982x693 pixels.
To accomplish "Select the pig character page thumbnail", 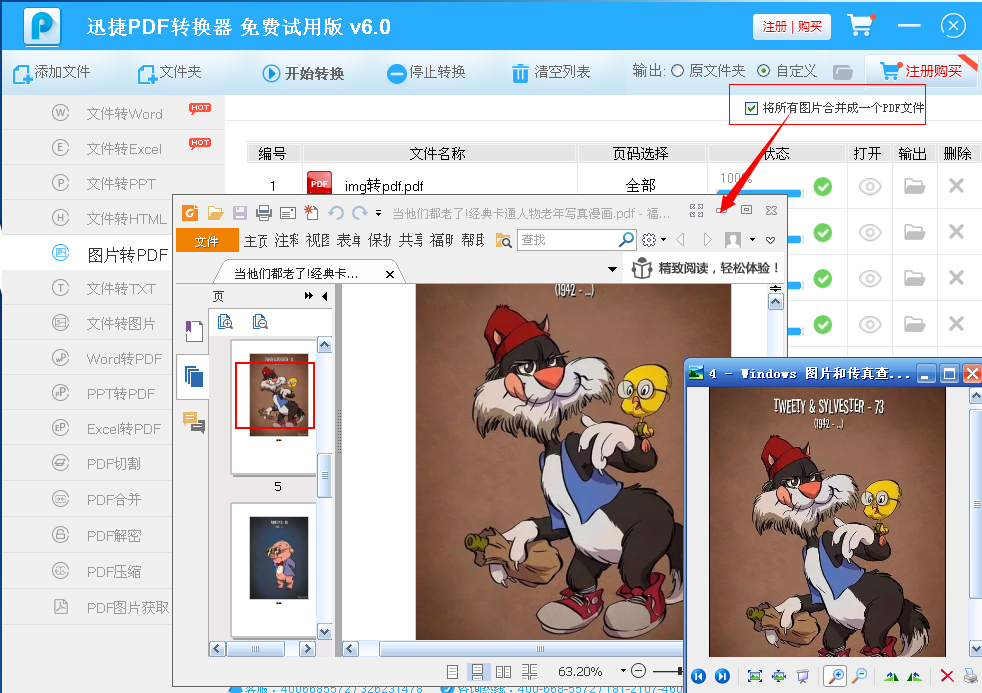I will (279, 558).
